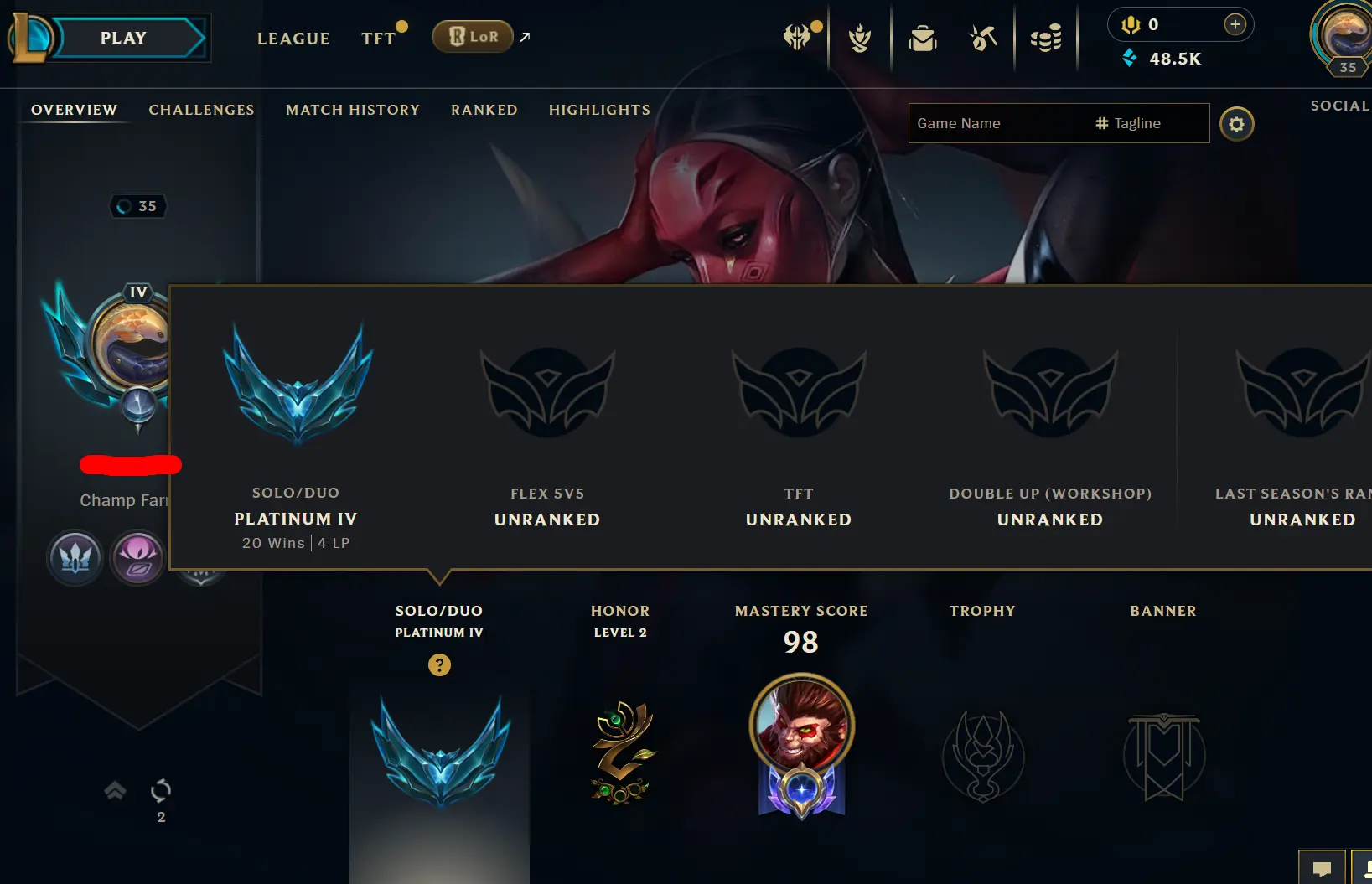Launch LoR from the top bar
Screen dimensions: 1372x884
[x=473, y=37]
